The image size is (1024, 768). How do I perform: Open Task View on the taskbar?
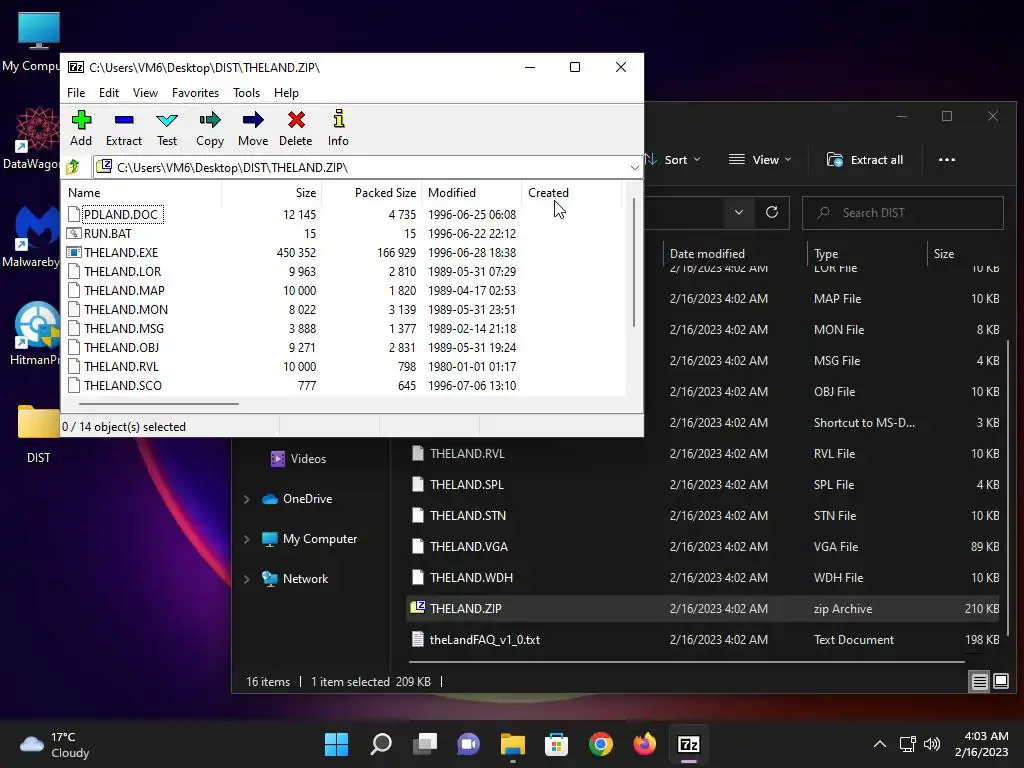(x=425, y=744)
